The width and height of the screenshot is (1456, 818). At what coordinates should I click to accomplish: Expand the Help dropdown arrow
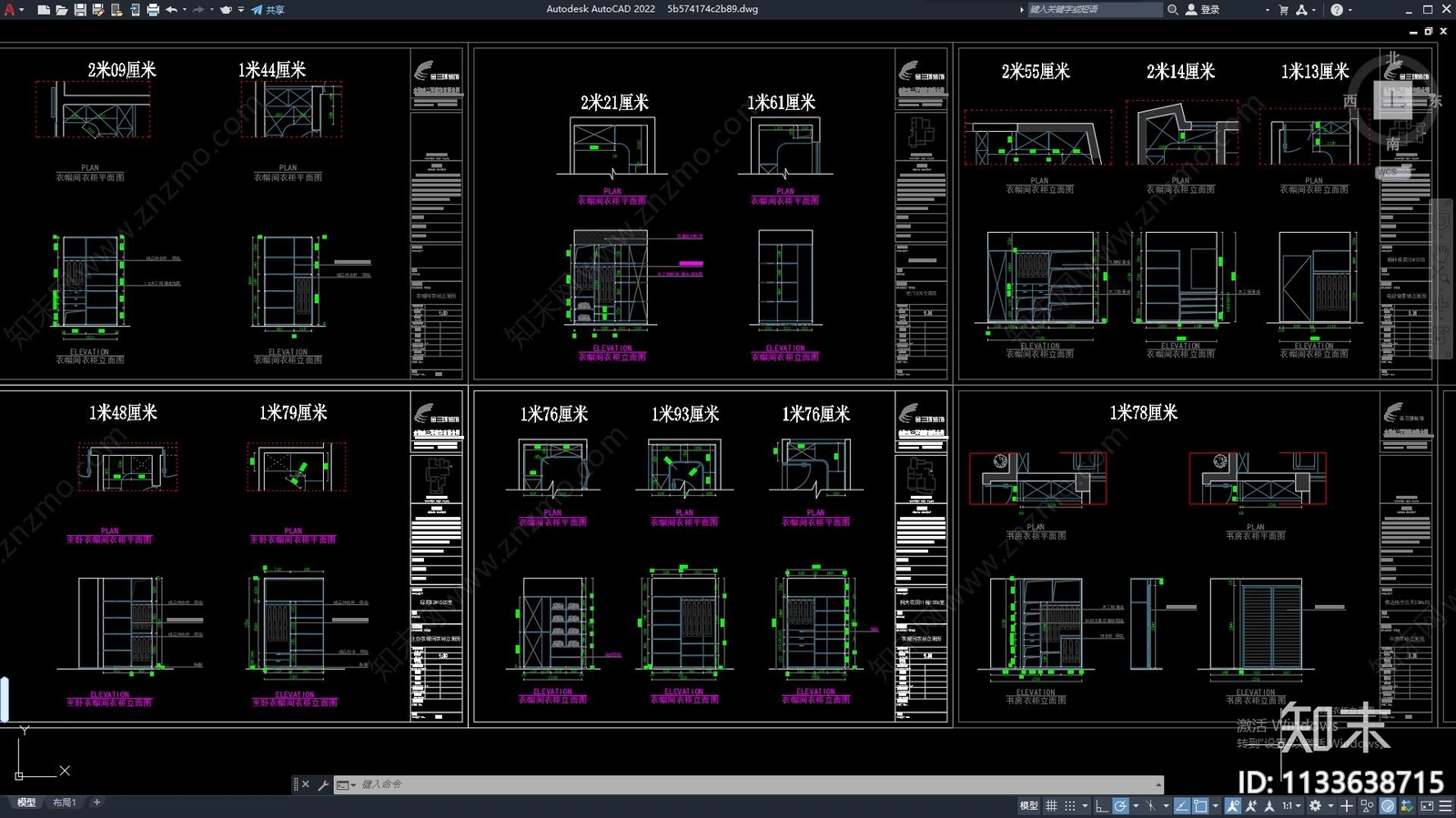(x=1350, y=10)
